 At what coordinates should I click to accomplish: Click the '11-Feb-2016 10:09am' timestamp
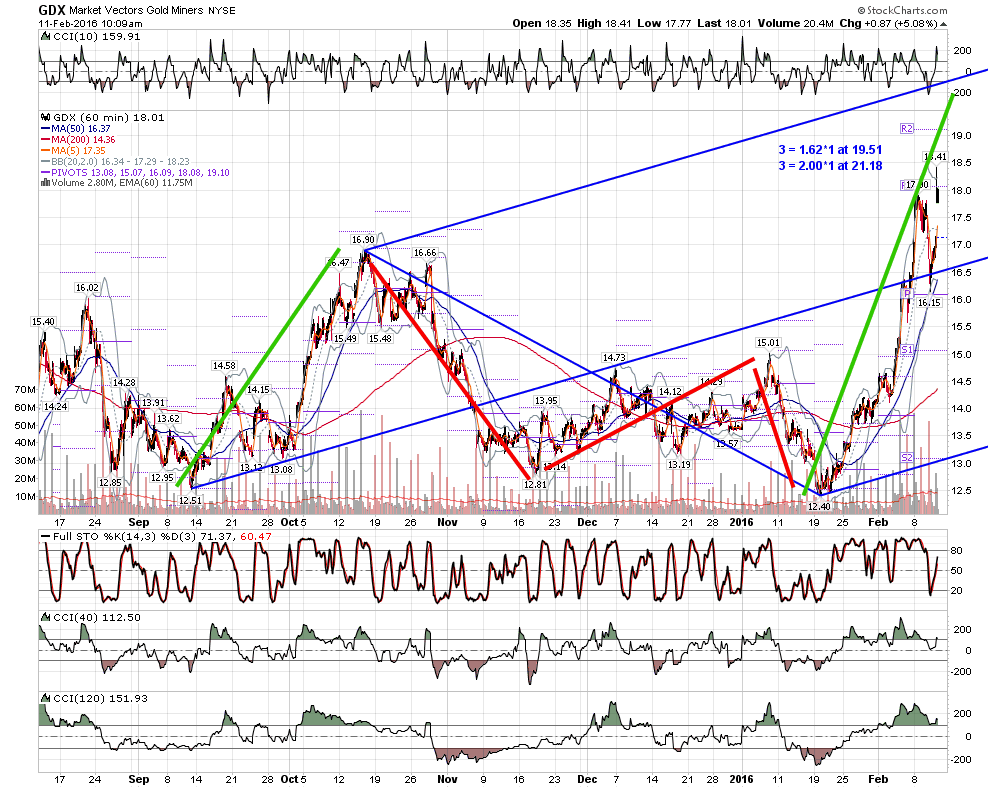pyautogui.click(x=90, y=24)
